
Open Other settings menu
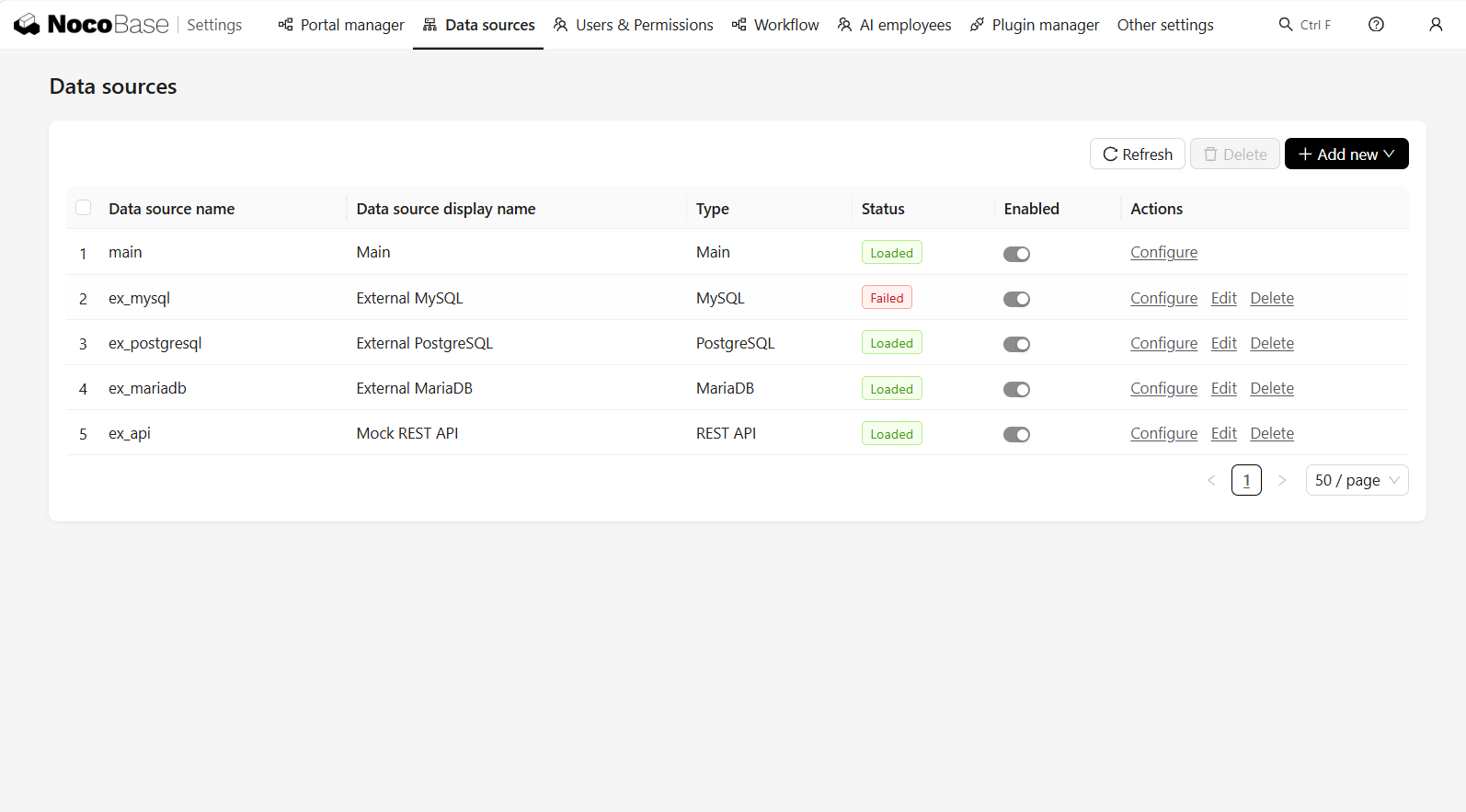(x=1165, y=25)
